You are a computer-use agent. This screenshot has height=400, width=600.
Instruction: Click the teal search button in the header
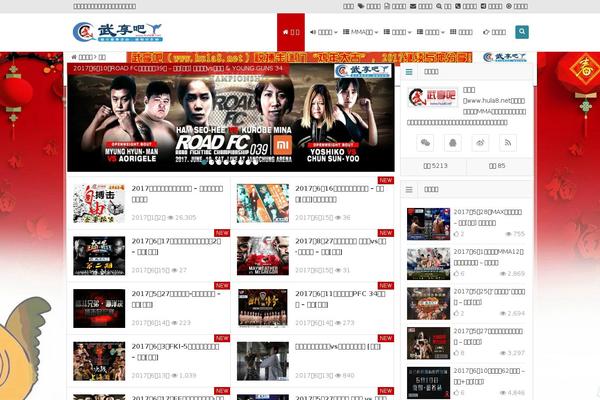click(x=522, y=32)
